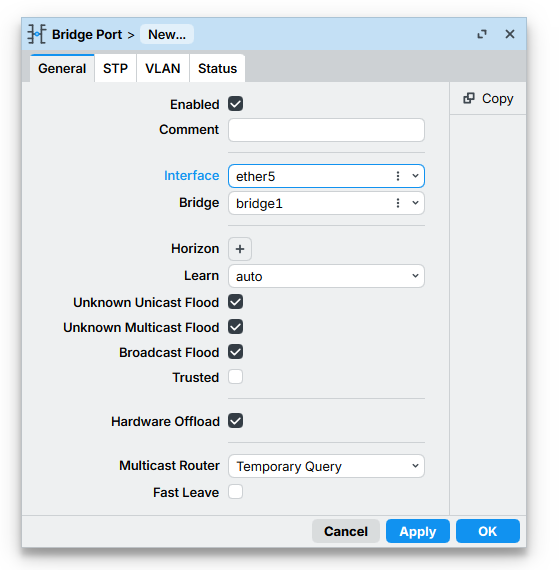
Task: Click the Bridge Port icon in title bar
Action: point(37,35)
